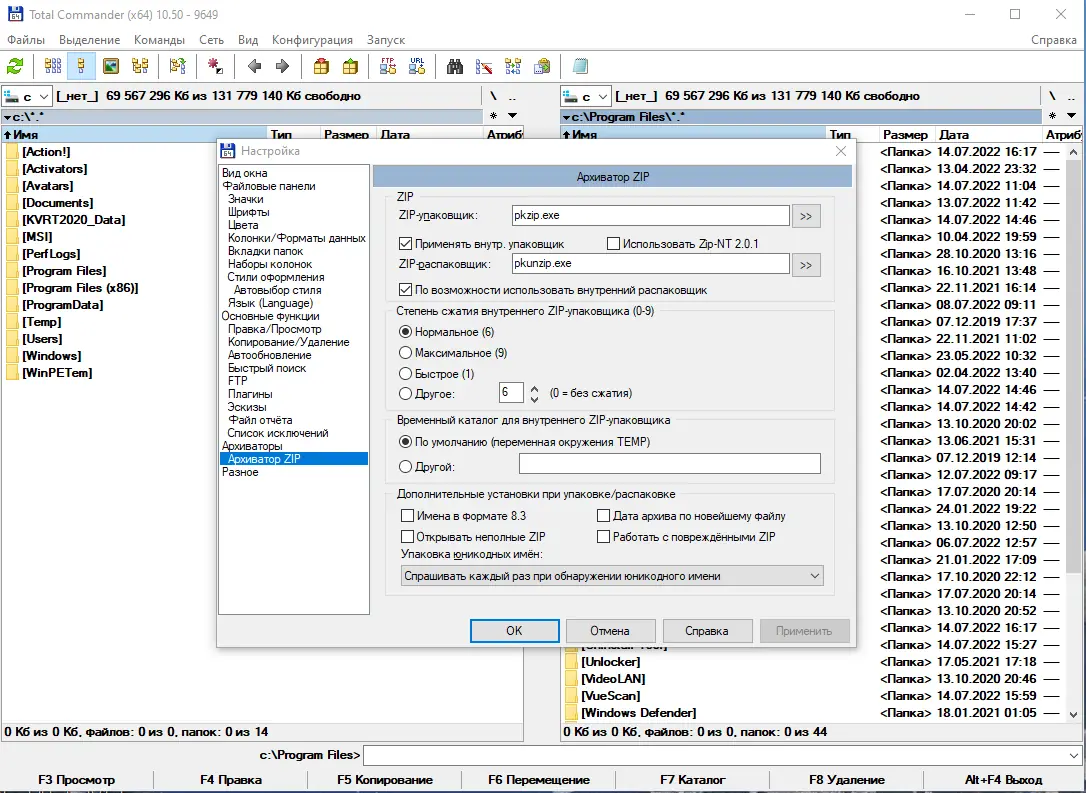Click the right panel favorites asterisk button
Screen dimensions: 1086x793
1052,116
